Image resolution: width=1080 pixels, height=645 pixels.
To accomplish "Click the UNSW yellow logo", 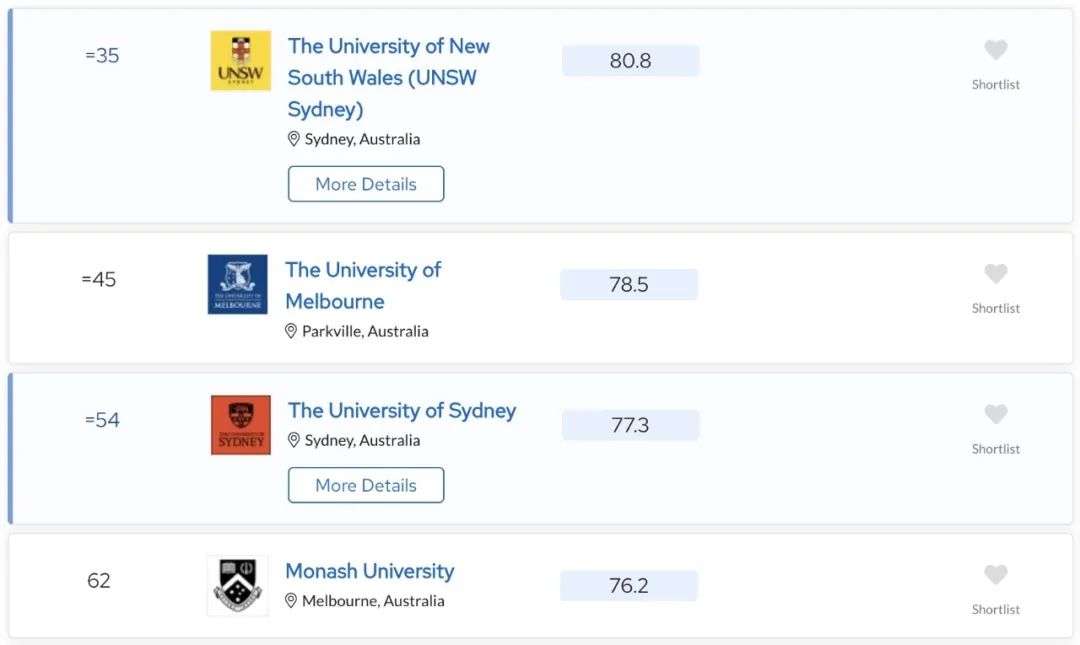I will coord(240,61).
